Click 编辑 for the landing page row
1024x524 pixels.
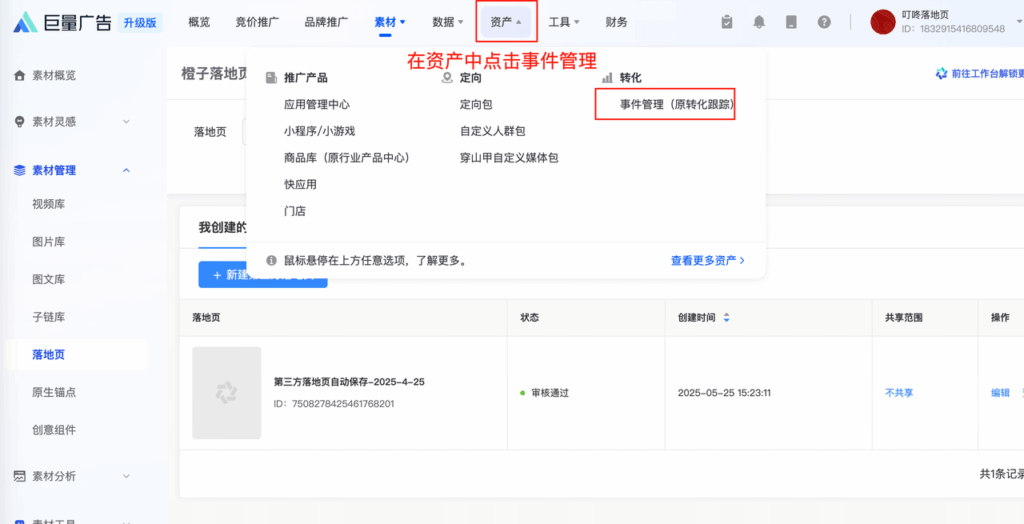tap(999, 393)
